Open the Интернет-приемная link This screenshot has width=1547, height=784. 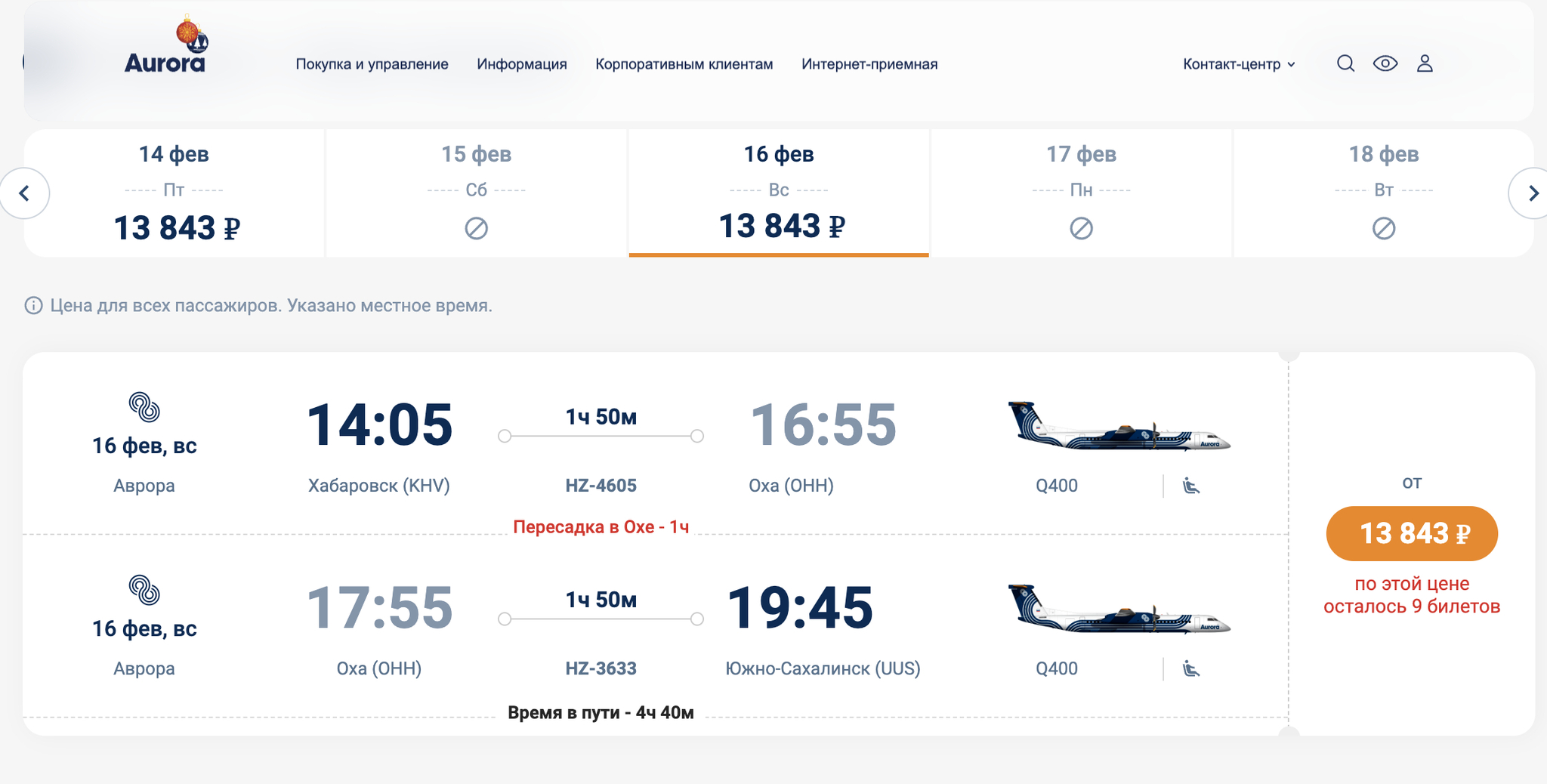coord(869,64)
